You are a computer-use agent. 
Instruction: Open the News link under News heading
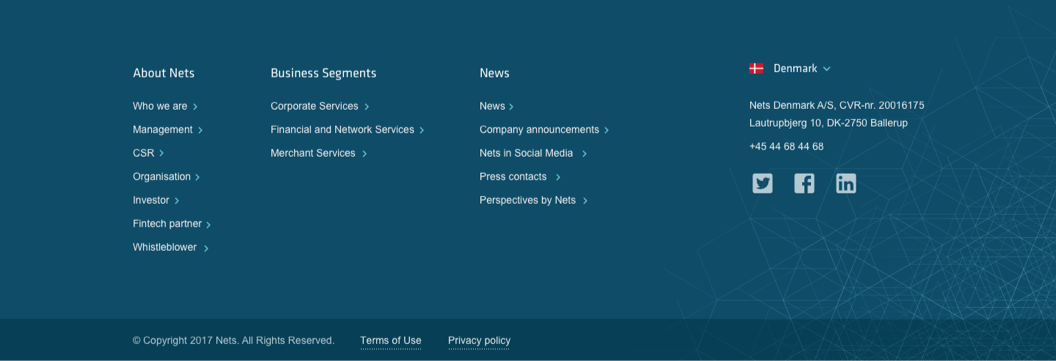coord(492,106)
